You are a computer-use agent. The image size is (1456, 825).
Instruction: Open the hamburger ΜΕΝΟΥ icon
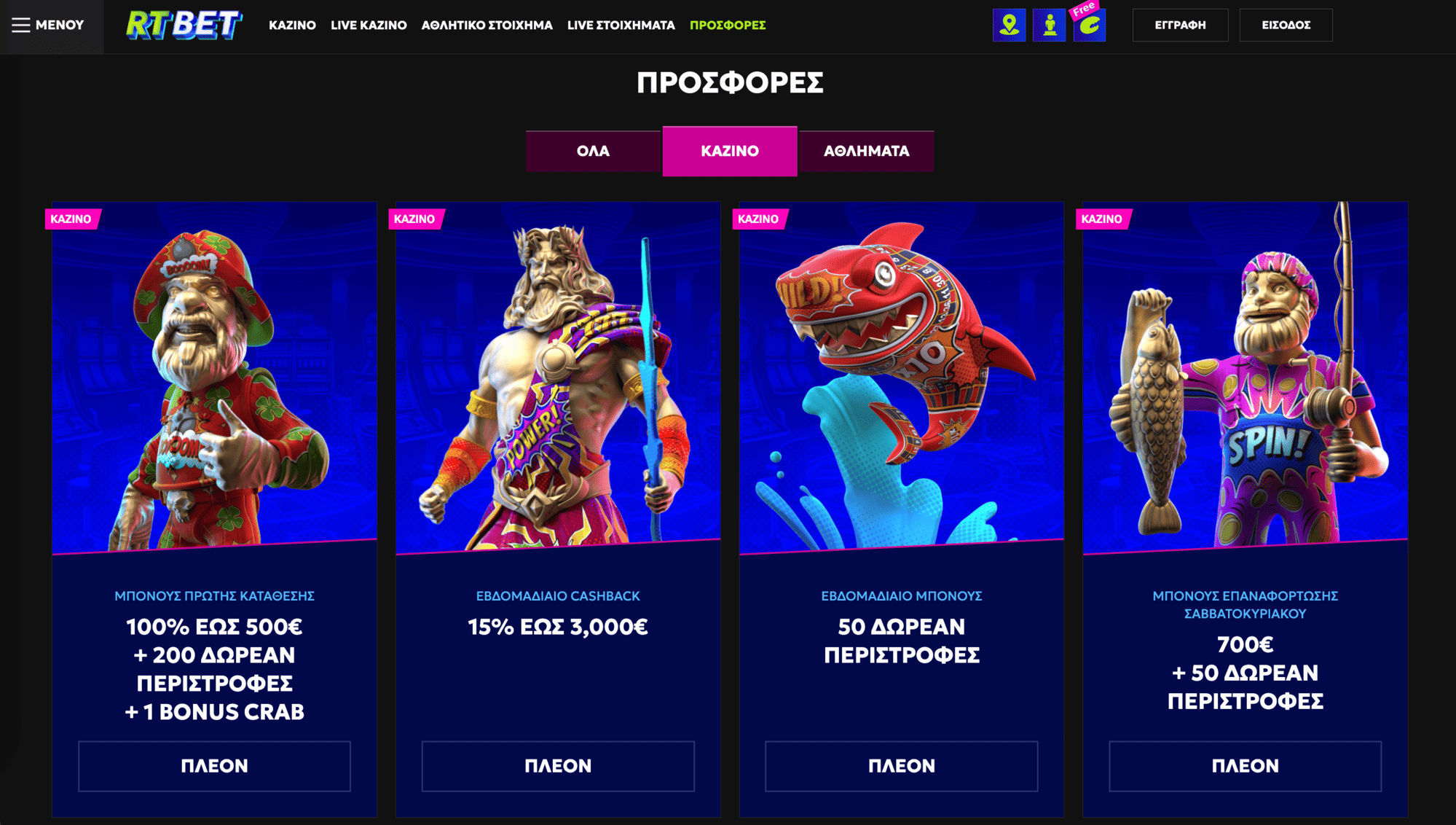[x=21, y=25]
